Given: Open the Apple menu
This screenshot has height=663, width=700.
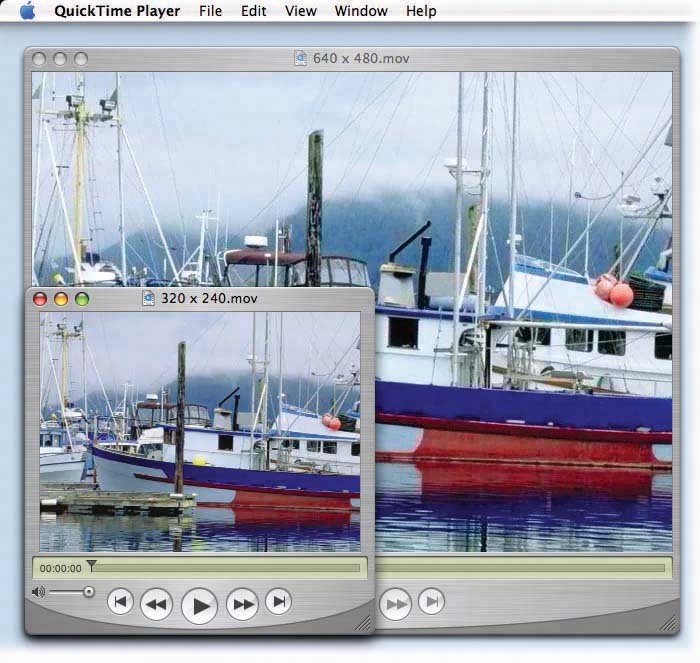Looking at the screenshot, I should click(28, 10).
